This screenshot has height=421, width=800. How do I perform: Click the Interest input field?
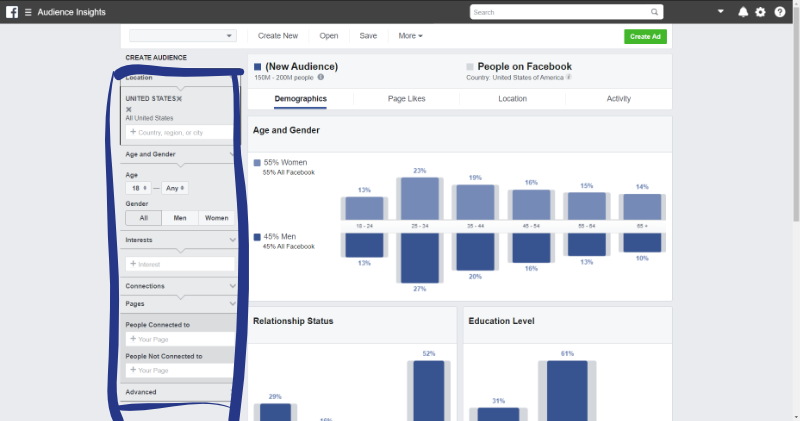180,264
